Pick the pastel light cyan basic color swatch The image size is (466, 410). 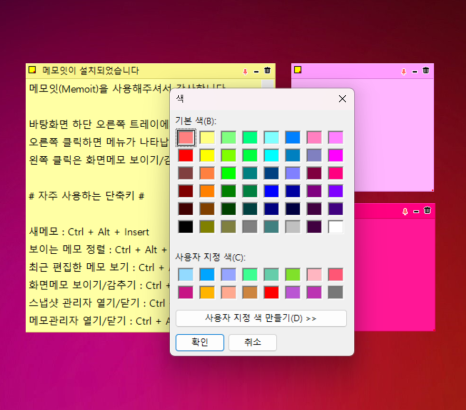click(x=271, y=137)
